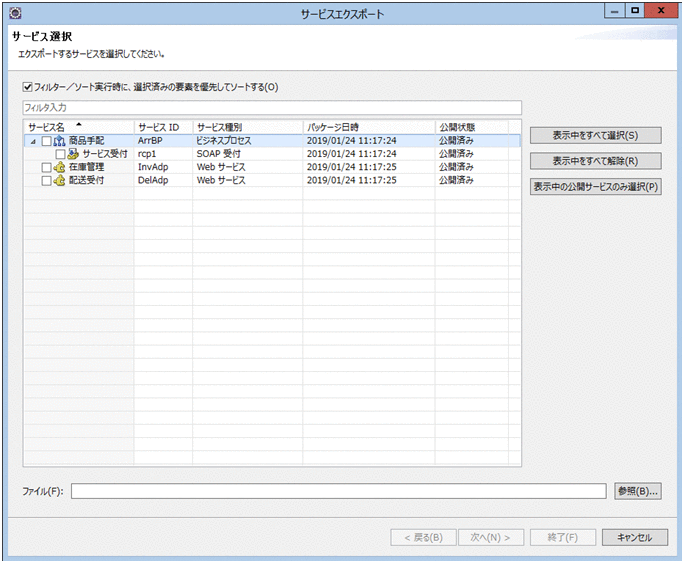Screen dimensions: 685x565
Task: Click 表示中をすべて解除(R) button
Action: [595, 161]
